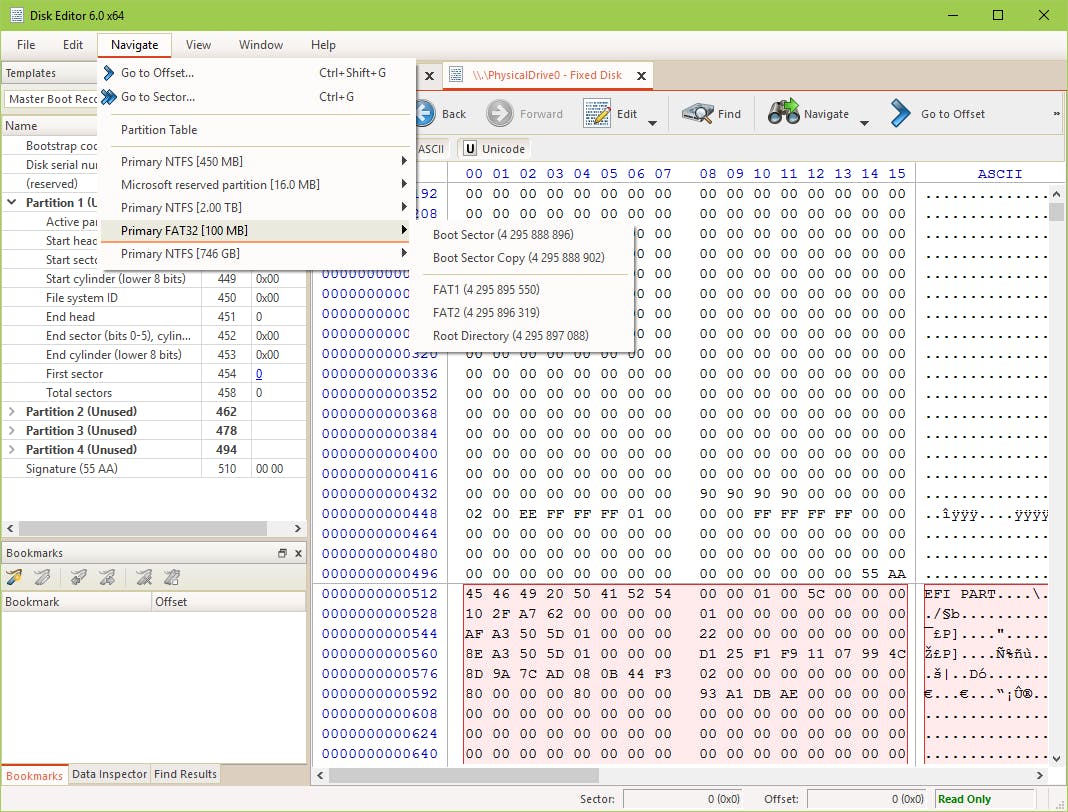Click the add bookmark icon in Bookmarks panel

tap(14, 577)
